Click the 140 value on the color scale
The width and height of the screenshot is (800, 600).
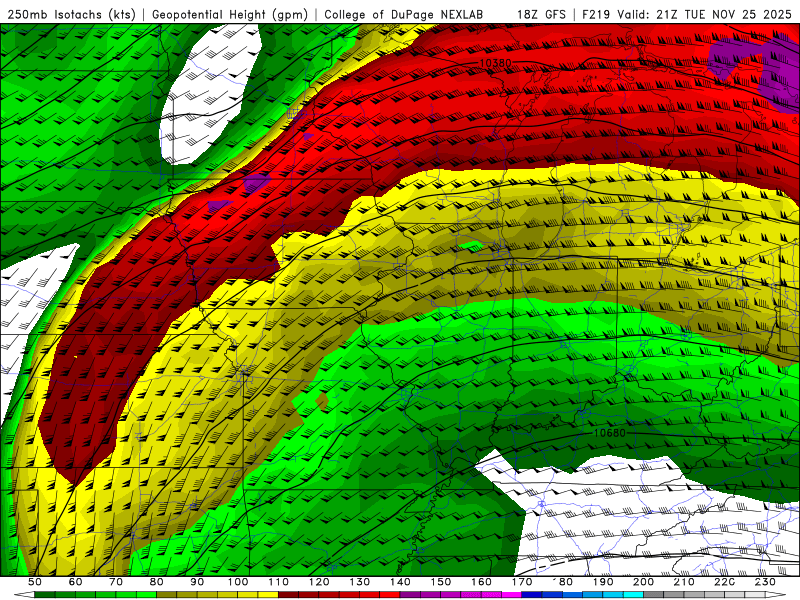click(x=400, y=582)
